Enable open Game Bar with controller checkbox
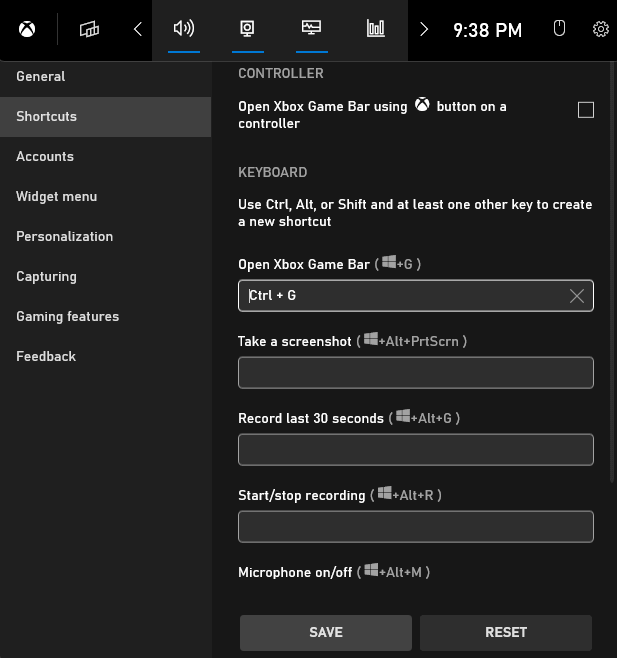Screen dimensions: 617x658 coord(586,110)
